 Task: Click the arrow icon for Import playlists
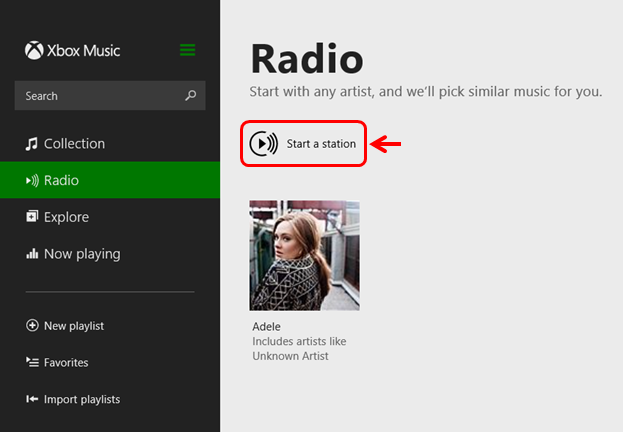tap(32, 400)
